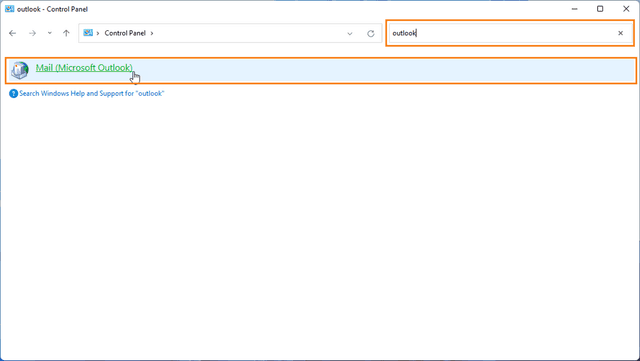Open the recent locations dropdown arrow

coord(49,33)
